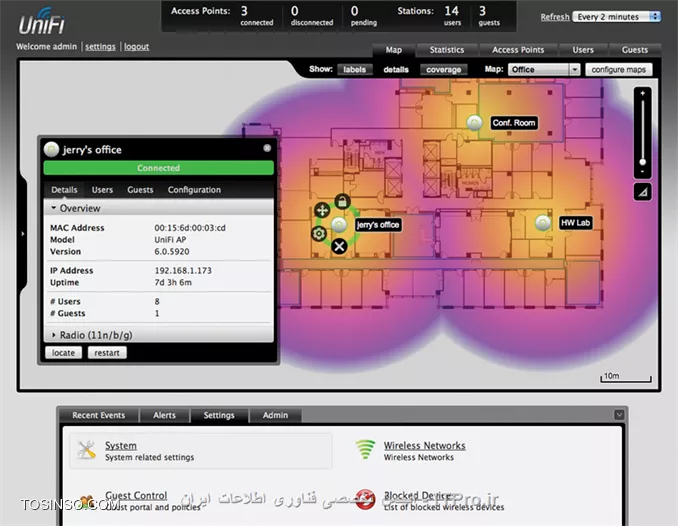Collapse the bottom settings panel arrow
Image resolution: width=678 pixels, height=526 pixels.
coord(619,415)
